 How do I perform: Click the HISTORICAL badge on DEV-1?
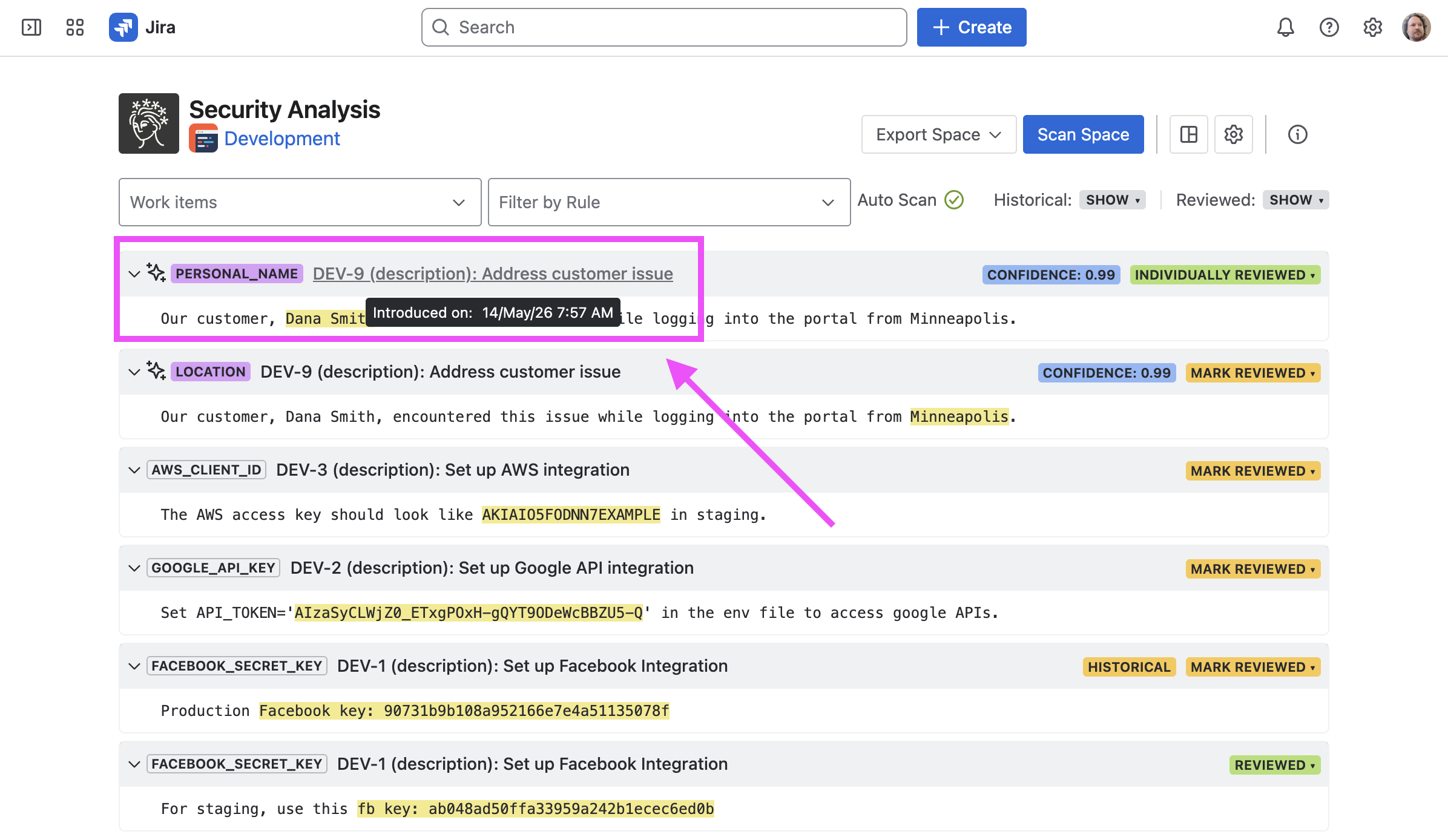pos(1130,667)
